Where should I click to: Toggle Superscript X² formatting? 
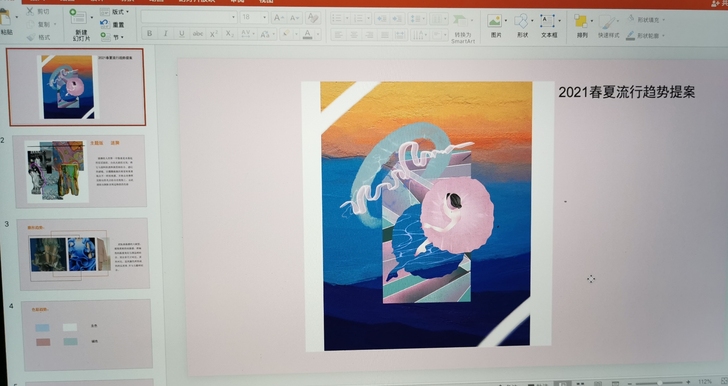pos(214,34)
